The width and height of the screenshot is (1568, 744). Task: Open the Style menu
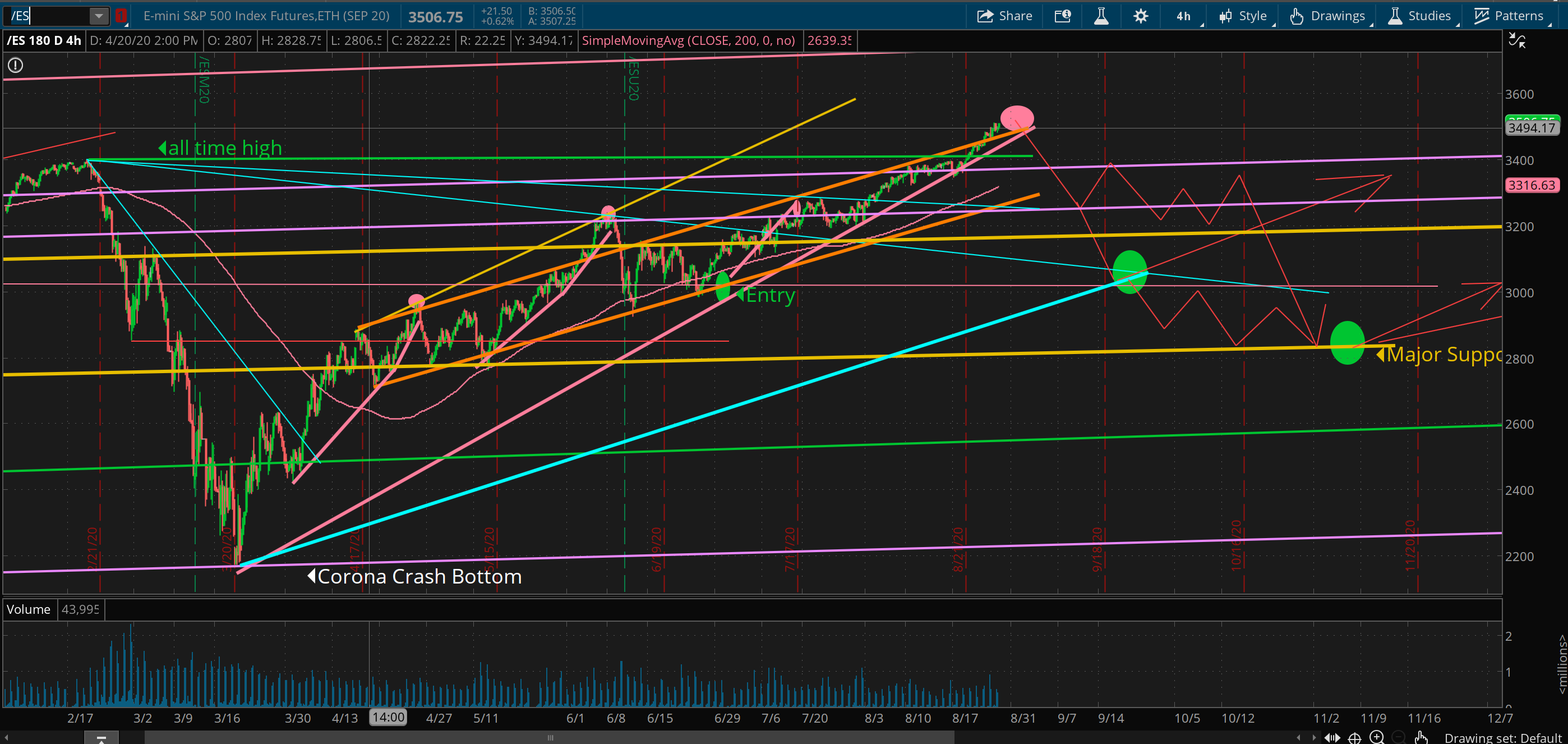(x=1243, y=16)
